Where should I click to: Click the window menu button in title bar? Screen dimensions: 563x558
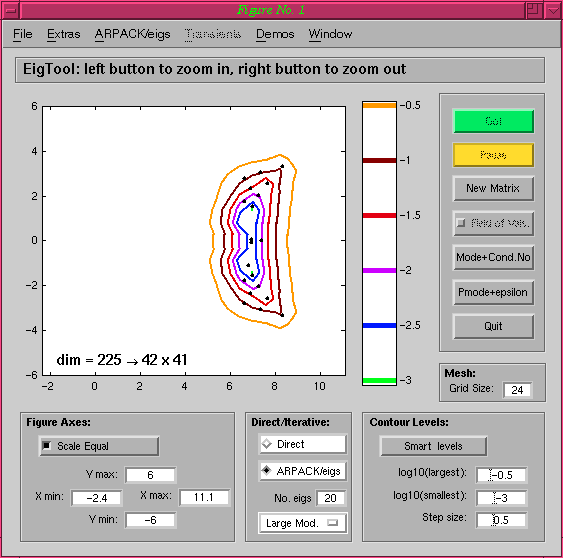click(x=11, y=10)
